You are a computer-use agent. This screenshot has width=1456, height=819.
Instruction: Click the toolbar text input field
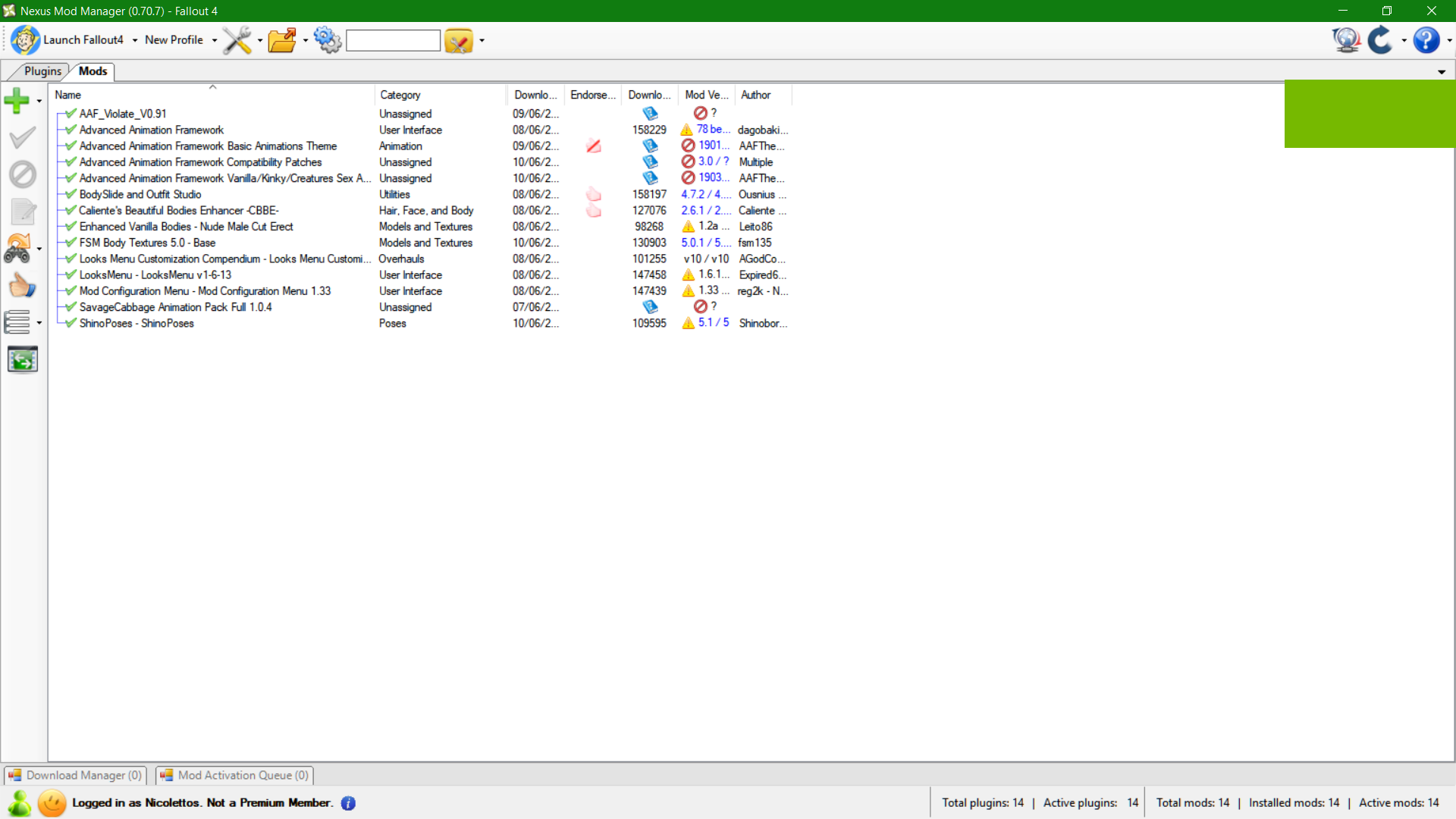tap(393, 40)
